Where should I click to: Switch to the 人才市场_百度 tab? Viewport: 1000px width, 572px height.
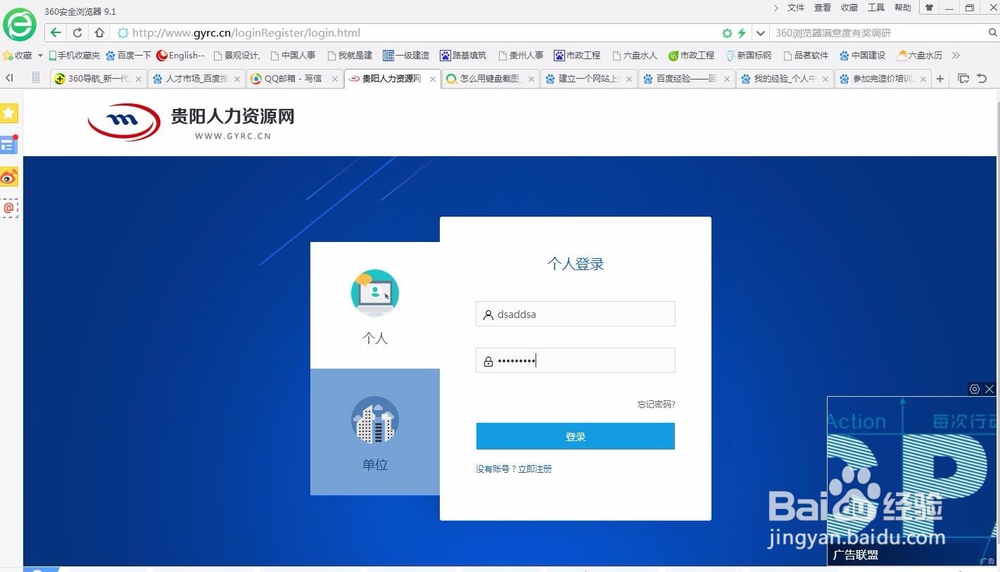click(x=196, y=78)
